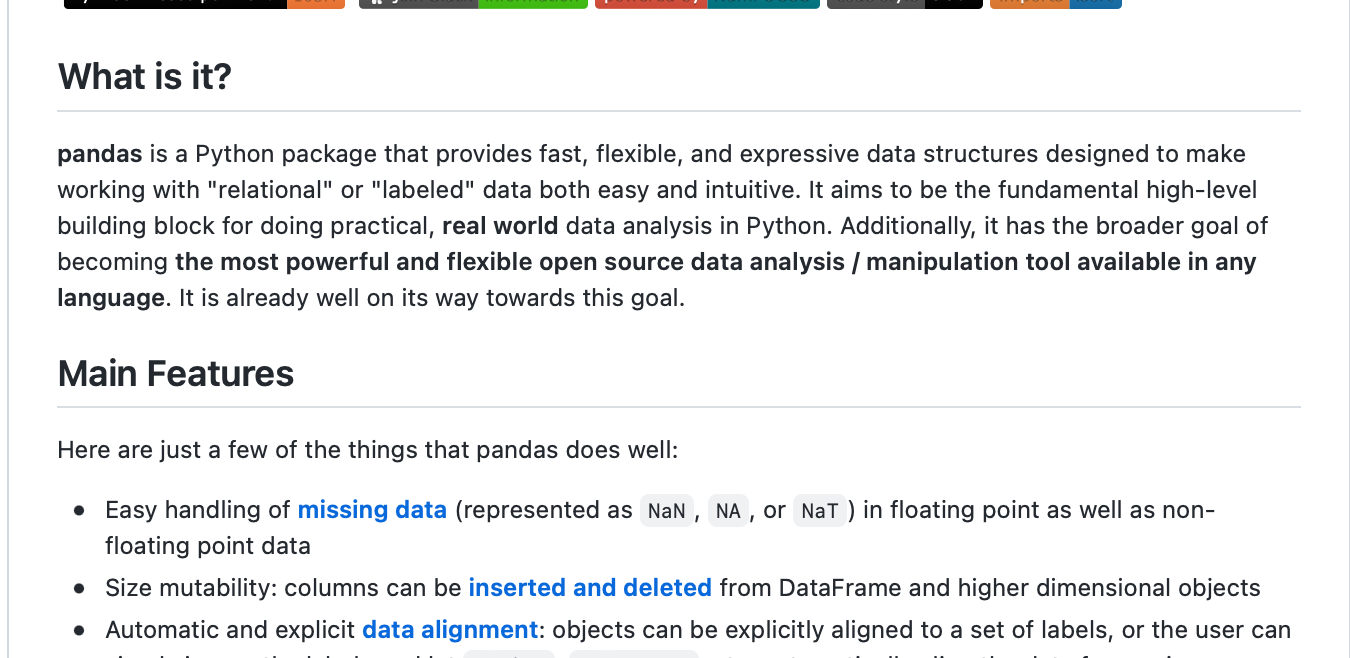Open the orange and blue isort badge

point(1056,4)
